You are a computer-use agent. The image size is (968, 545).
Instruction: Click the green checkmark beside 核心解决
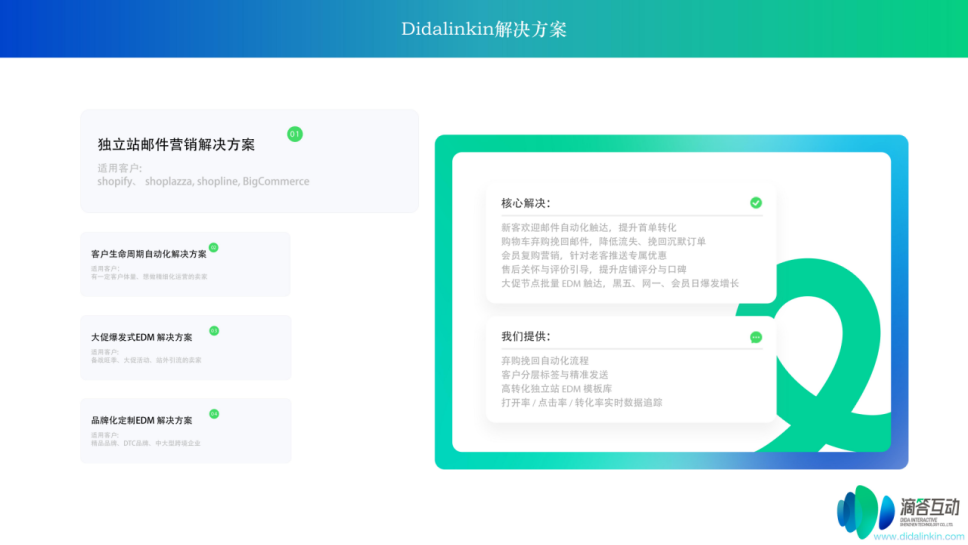click(756, 202)
